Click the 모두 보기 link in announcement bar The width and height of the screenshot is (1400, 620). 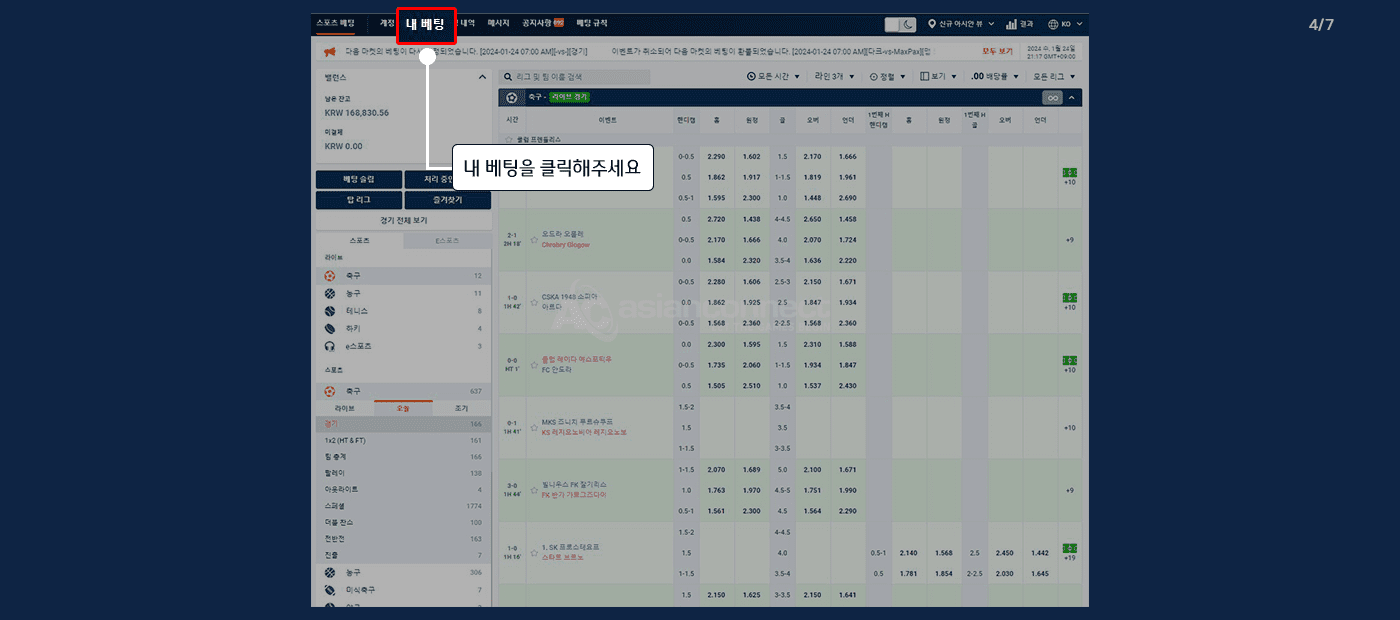pyautogui.click(x=997, y=51)
